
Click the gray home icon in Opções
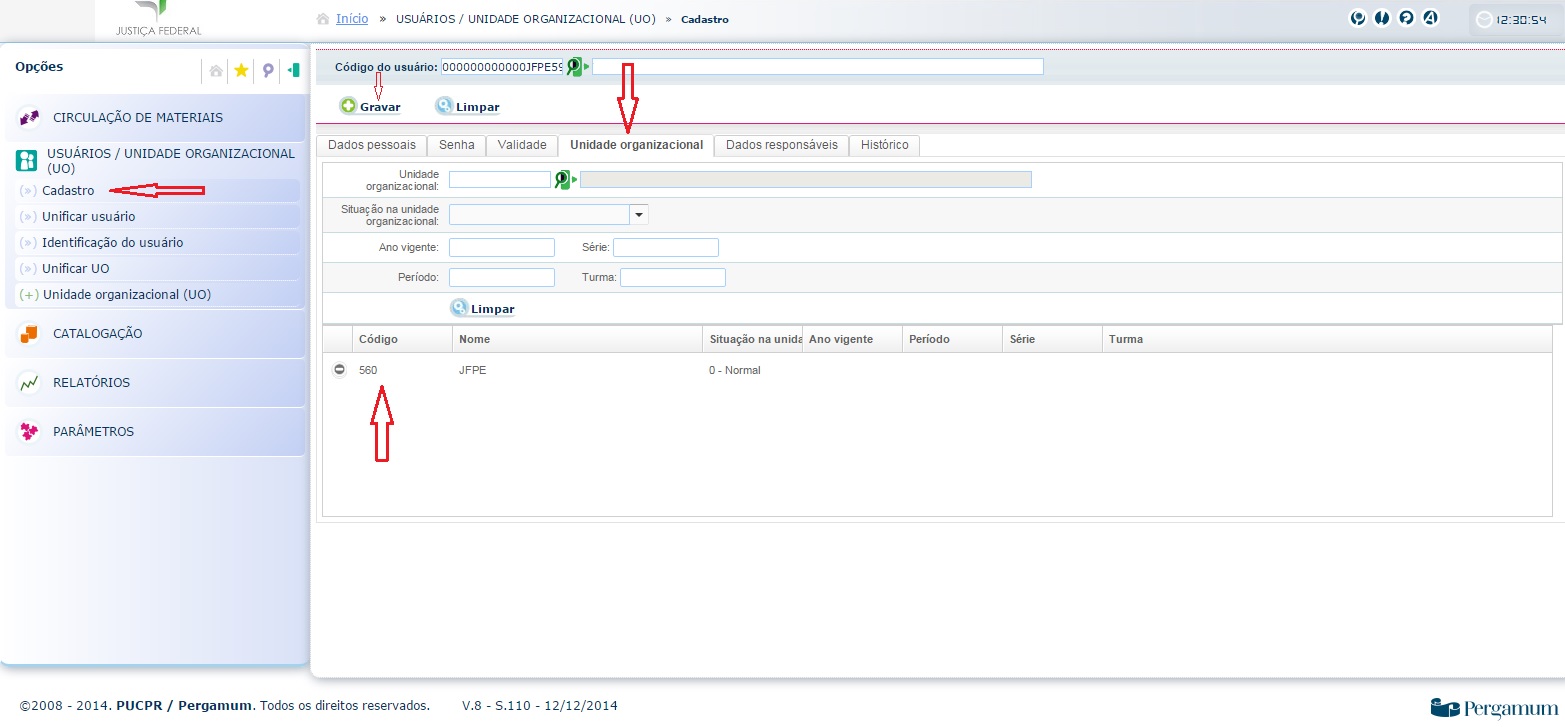click(216, 70)
